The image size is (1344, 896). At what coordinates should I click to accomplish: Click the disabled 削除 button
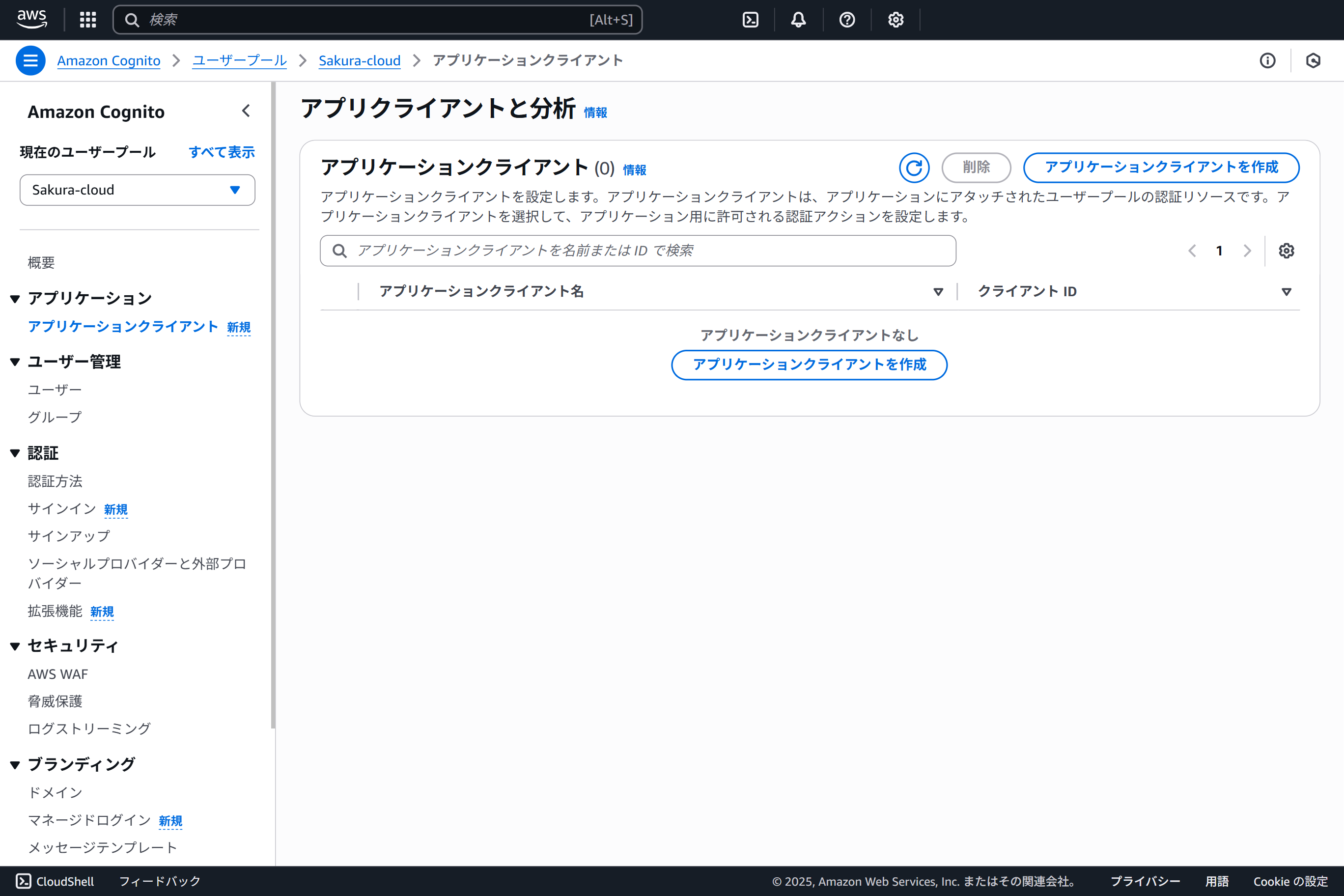(x=976, y=168)
